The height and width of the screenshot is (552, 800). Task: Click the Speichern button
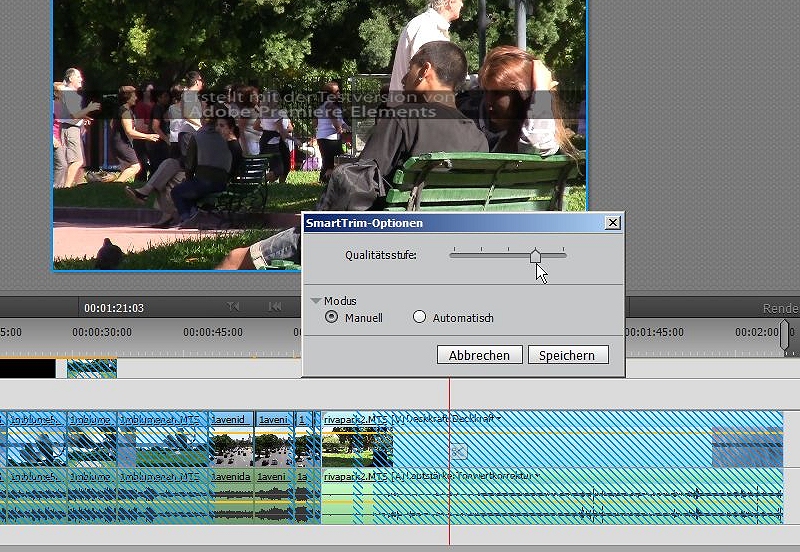tap(568, 355)
